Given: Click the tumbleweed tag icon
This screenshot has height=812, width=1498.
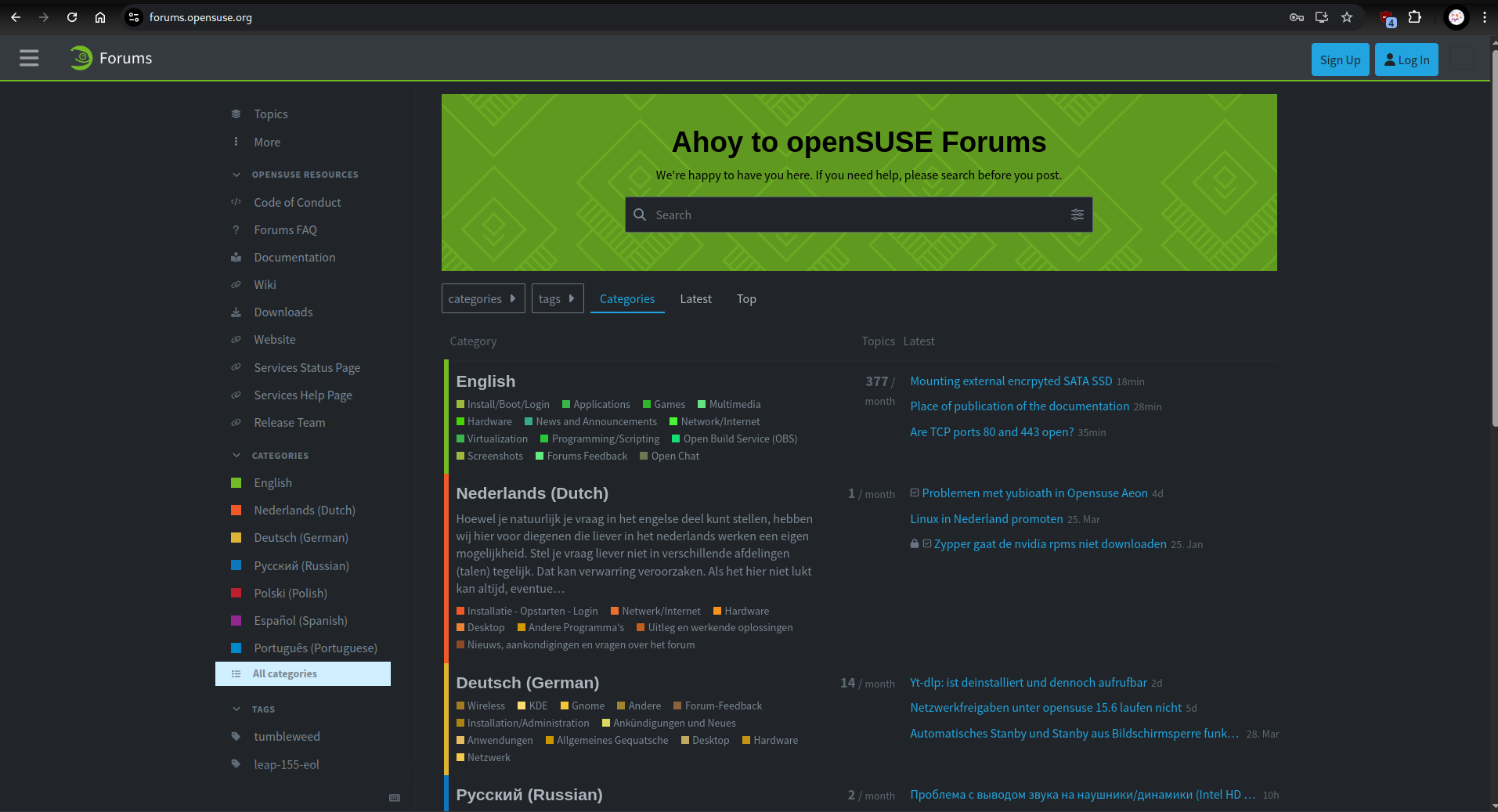Looking at the screenshot, I should pos(236,736).
